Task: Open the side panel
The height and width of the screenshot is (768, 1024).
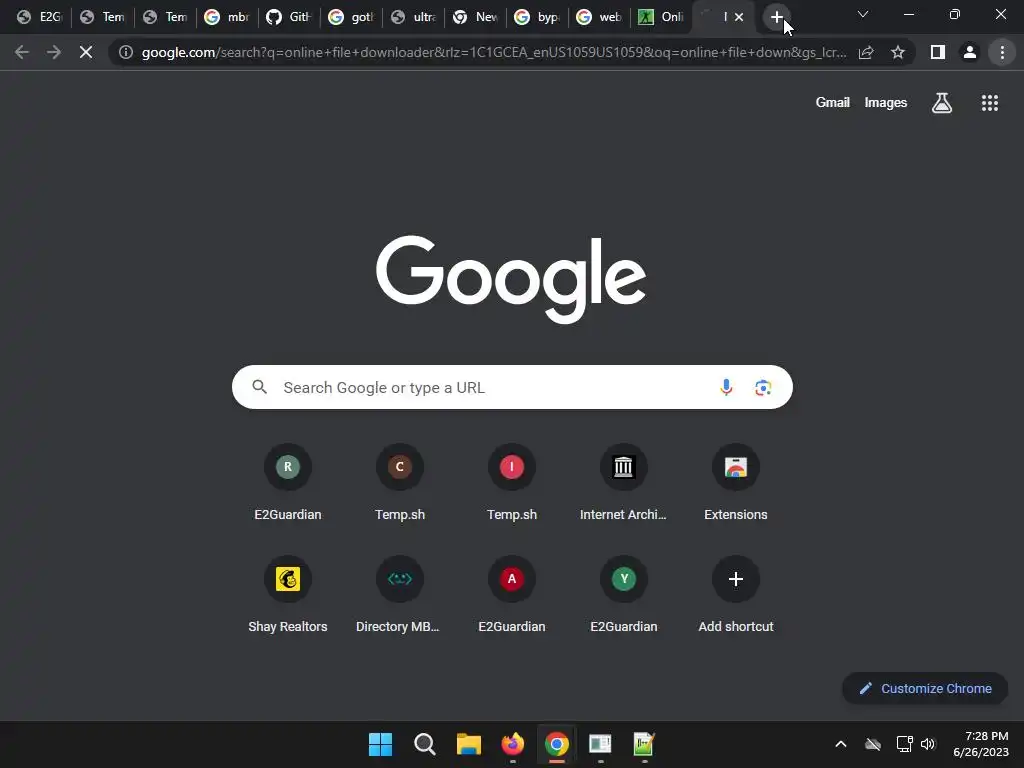Action: coord(938,52)
